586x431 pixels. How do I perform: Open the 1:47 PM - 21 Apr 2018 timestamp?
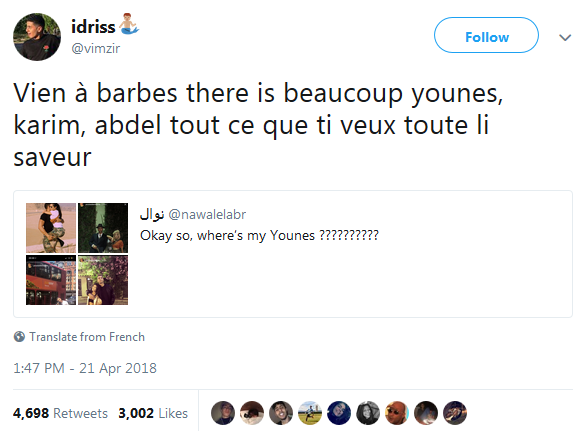[85, 368]
